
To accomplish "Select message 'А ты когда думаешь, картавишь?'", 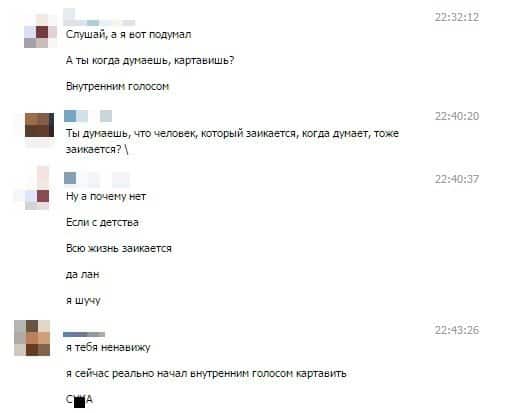I will click(150, 60).
